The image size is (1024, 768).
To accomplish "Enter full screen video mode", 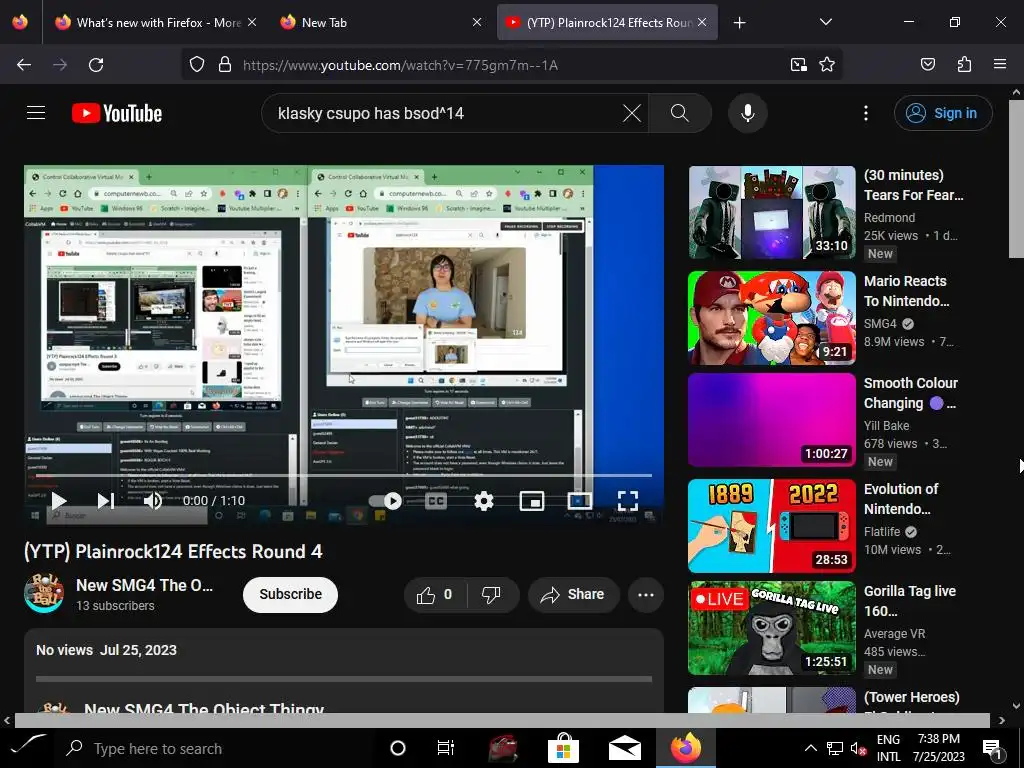I will click(x=628, y=501).
